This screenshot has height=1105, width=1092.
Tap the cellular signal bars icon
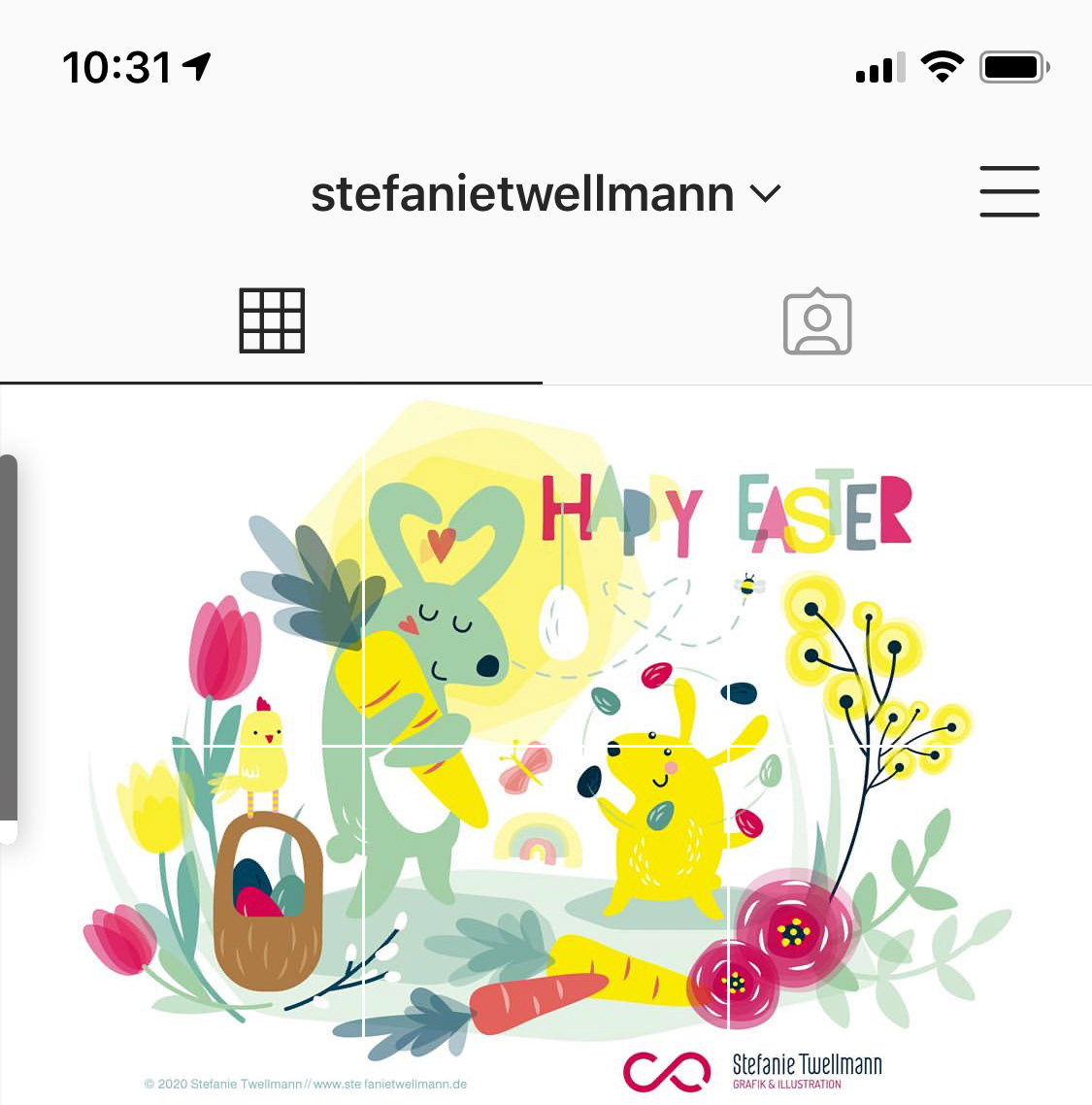(880, 68)
